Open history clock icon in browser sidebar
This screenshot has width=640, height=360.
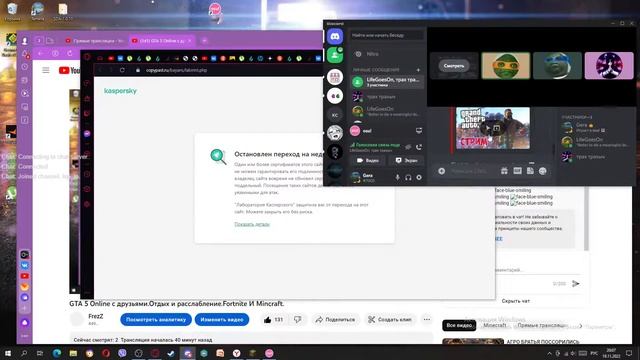(24, 67)
